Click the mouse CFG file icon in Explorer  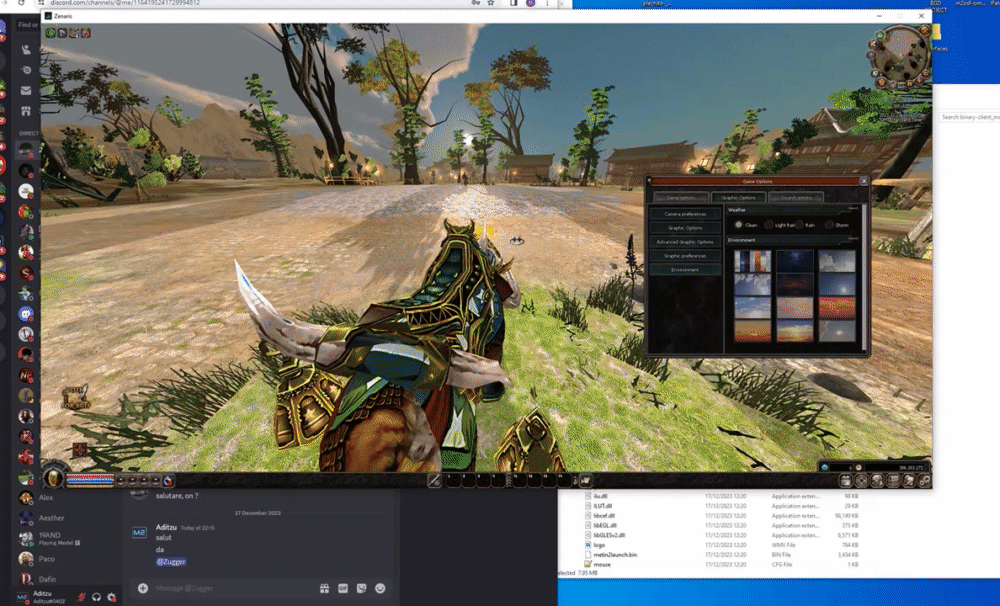point(588,564)
